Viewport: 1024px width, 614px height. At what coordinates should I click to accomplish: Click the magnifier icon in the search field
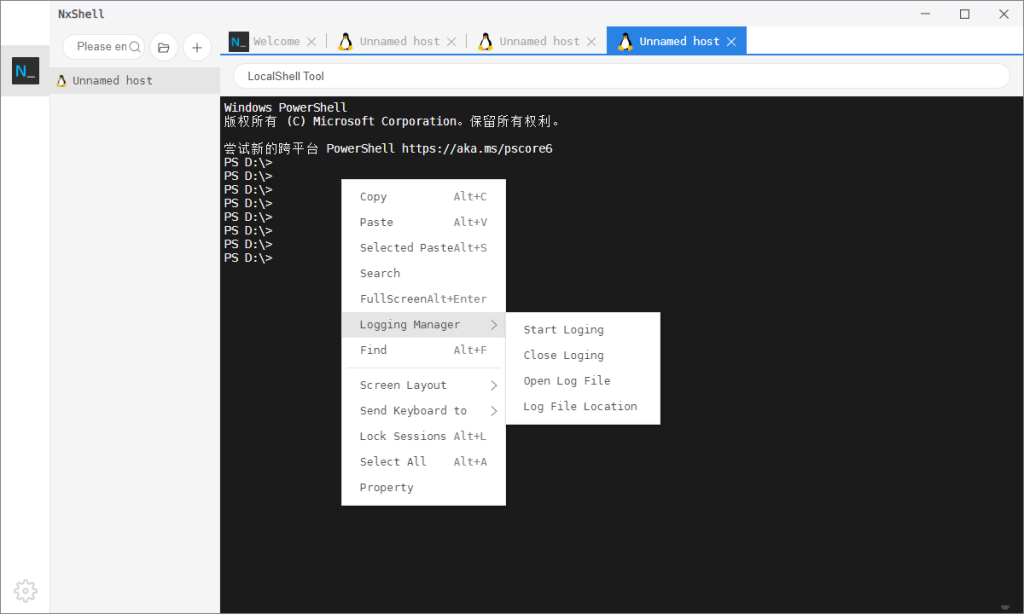[x=133, y=46]
